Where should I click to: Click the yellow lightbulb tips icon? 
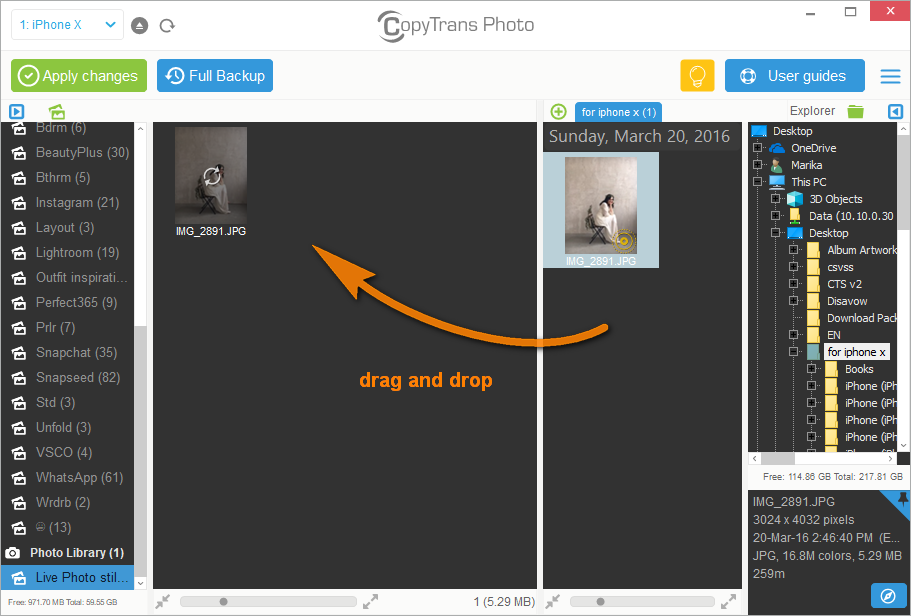tap(697, 75)
